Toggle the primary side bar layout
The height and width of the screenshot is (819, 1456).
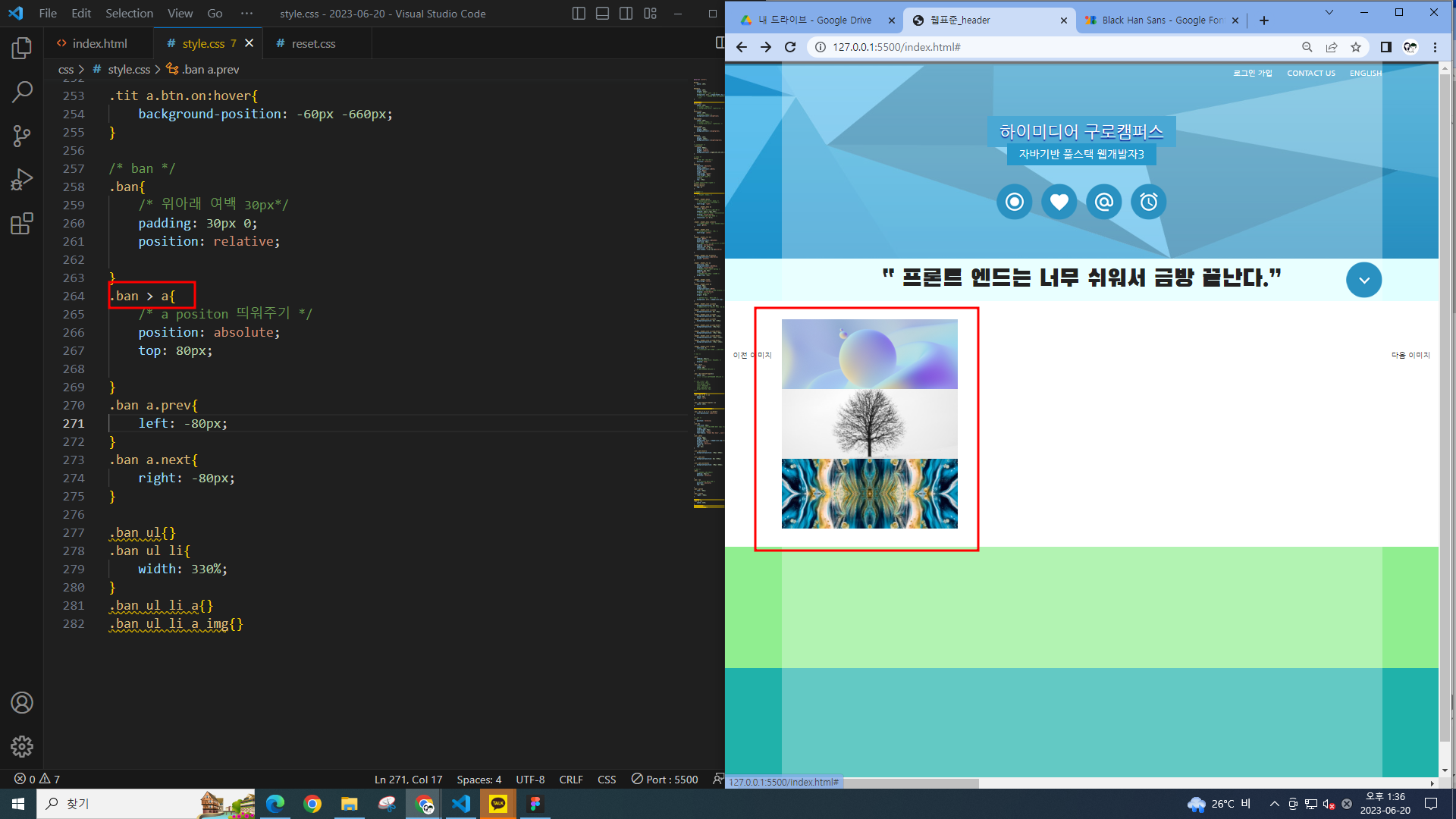(579, 14)
